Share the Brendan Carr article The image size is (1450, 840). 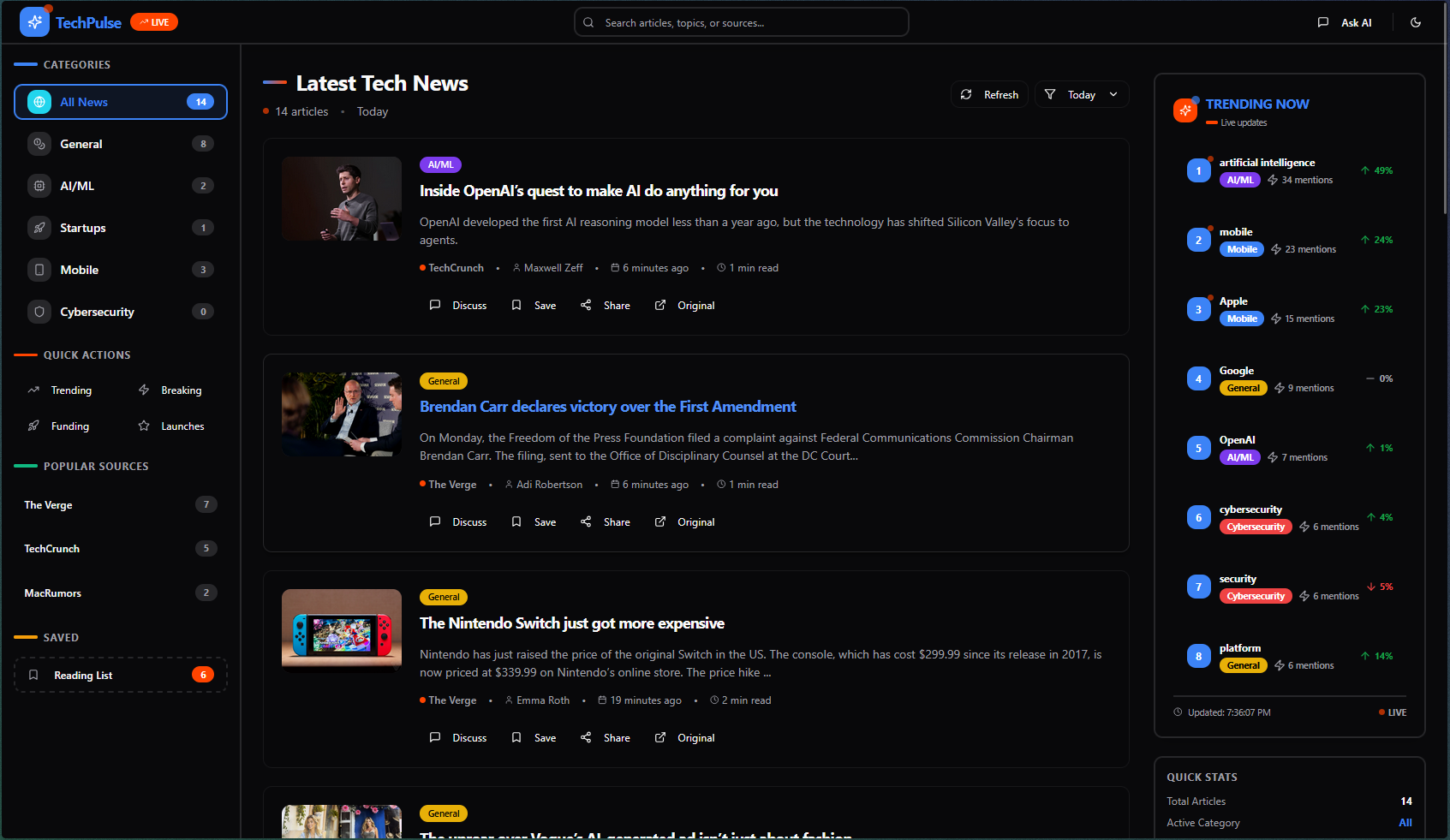click(606, 522)
